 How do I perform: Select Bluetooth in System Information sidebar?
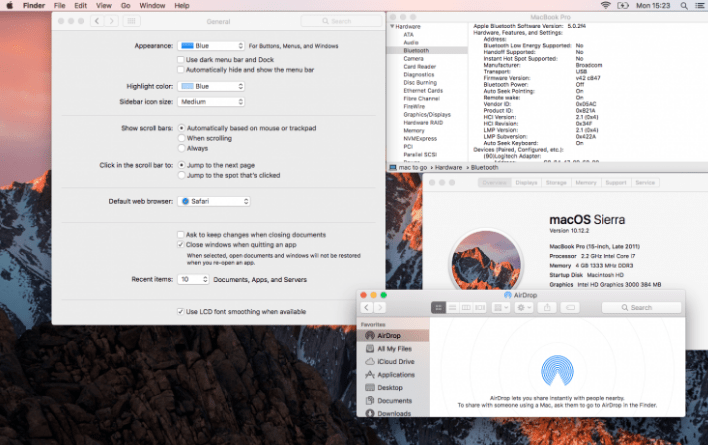click(x=427, y=51)
